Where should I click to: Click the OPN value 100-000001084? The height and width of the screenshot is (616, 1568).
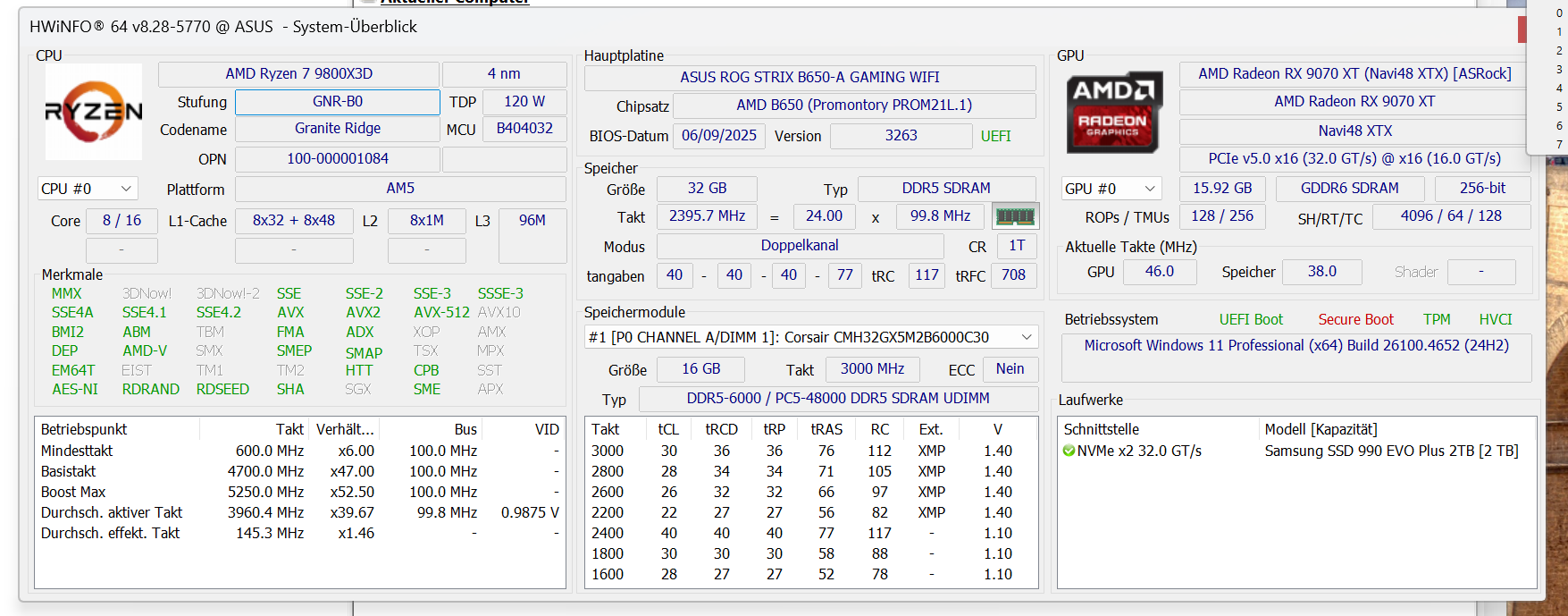coord(337,159)
